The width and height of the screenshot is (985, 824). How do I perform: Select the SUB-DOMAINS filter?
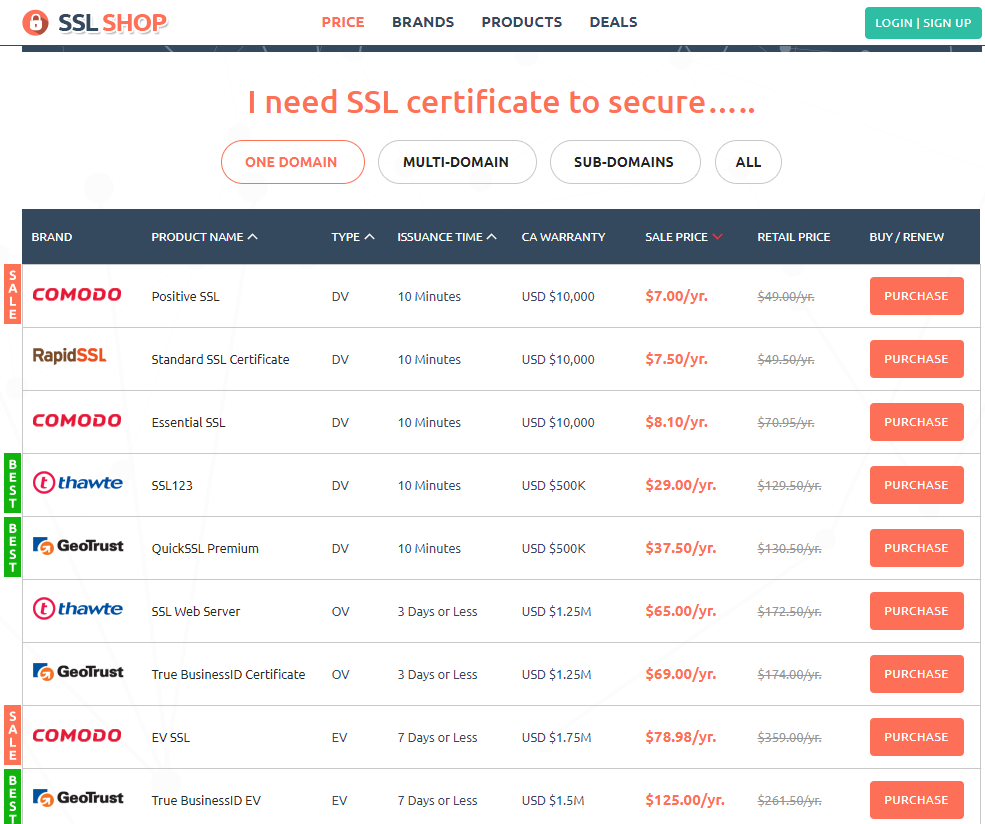(625, 162)
